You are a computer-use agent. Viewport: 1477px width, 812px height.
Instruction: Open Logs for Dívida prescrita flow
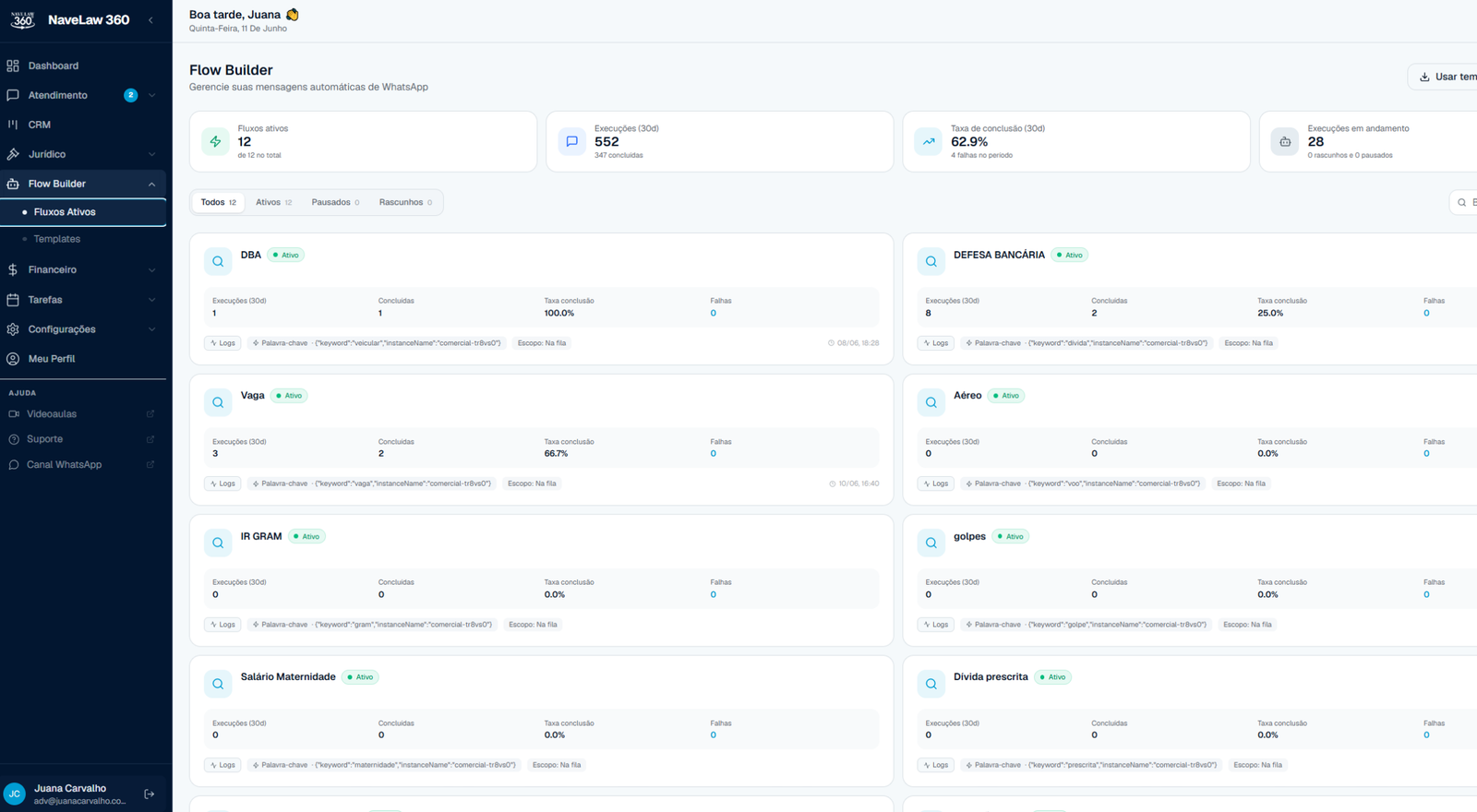point(936,765)
